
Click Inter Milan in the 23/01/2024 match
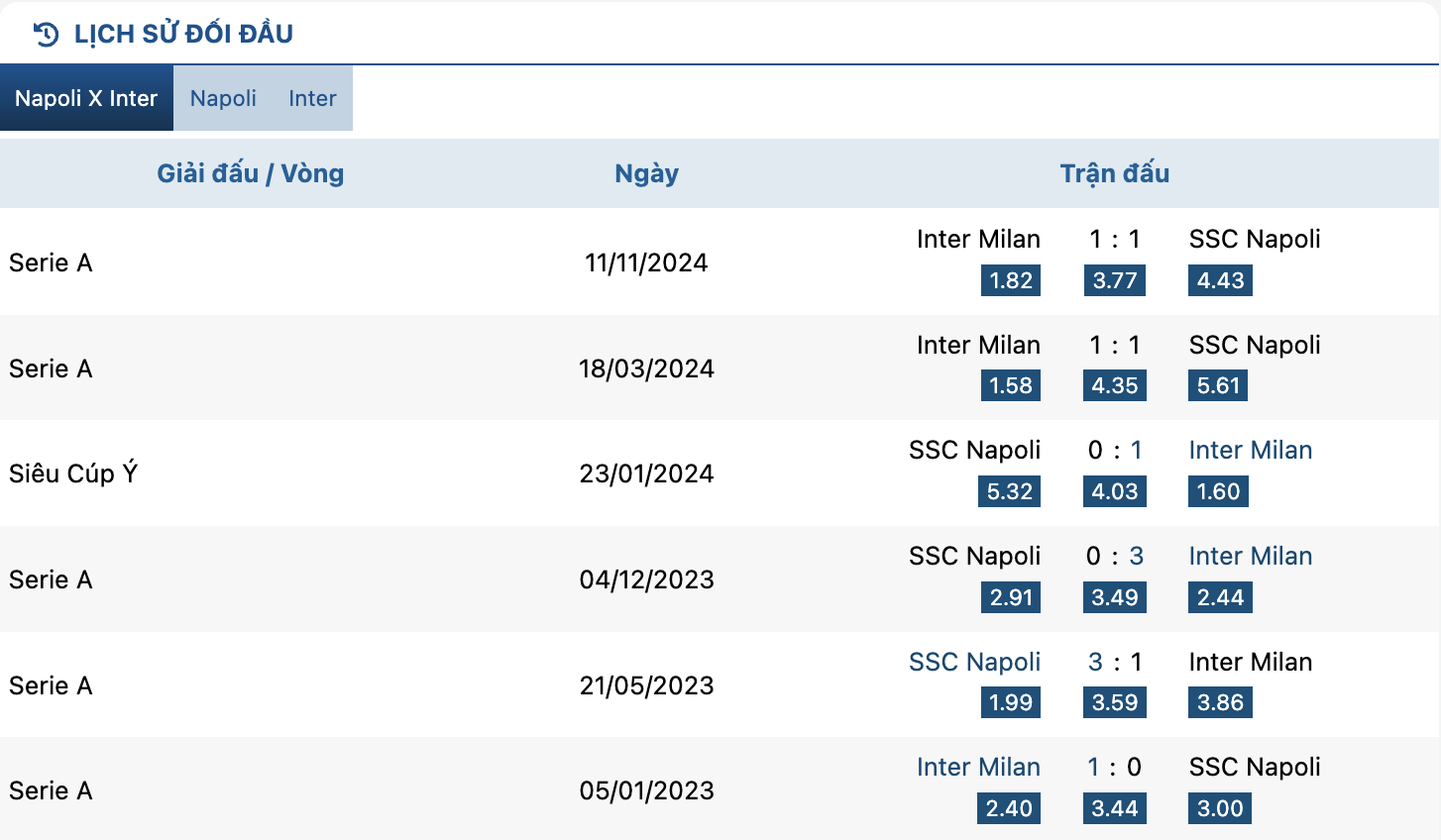(1251, 450)
